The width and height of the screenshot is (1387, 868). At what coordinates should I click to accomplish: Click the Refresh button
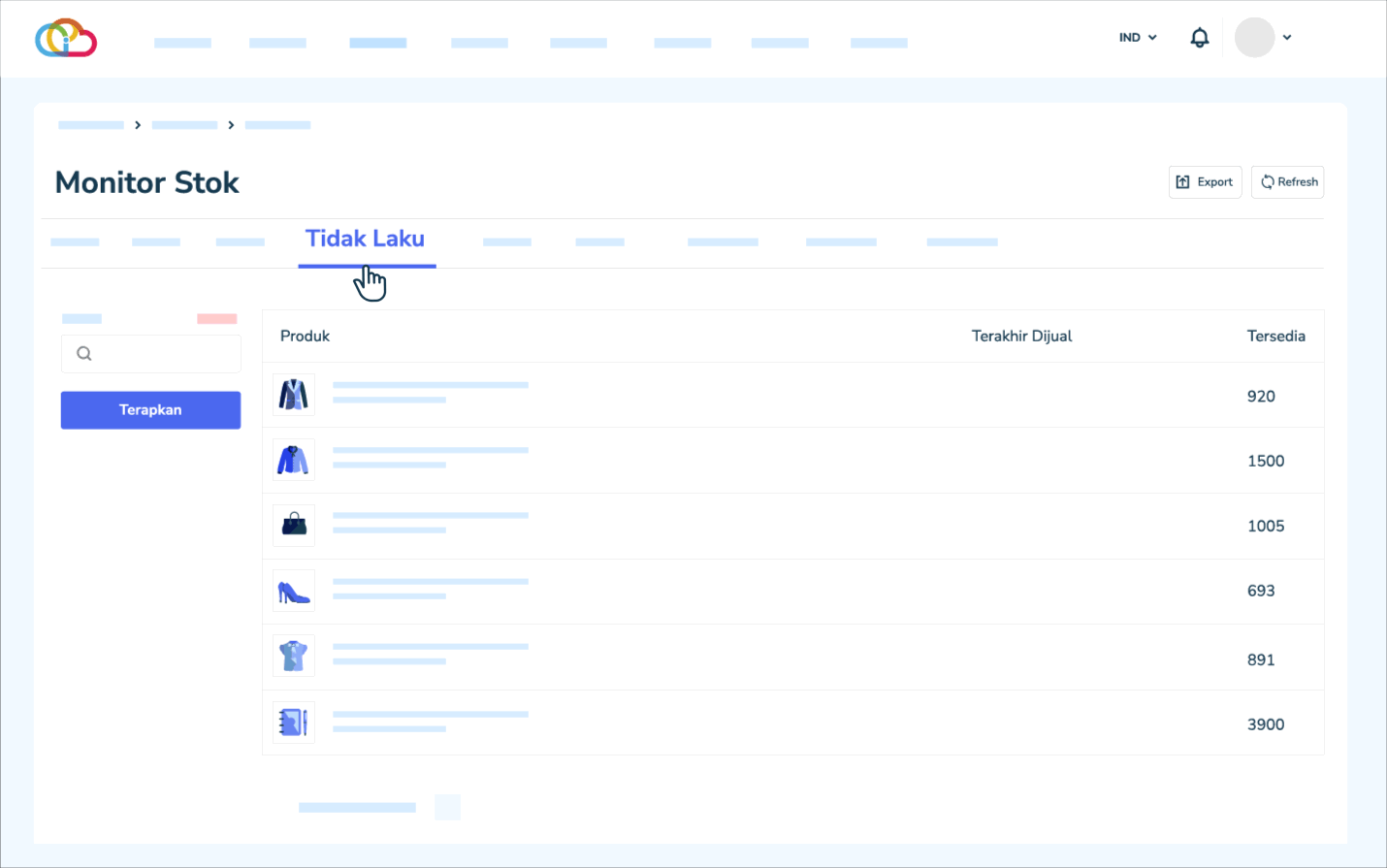1288,182
